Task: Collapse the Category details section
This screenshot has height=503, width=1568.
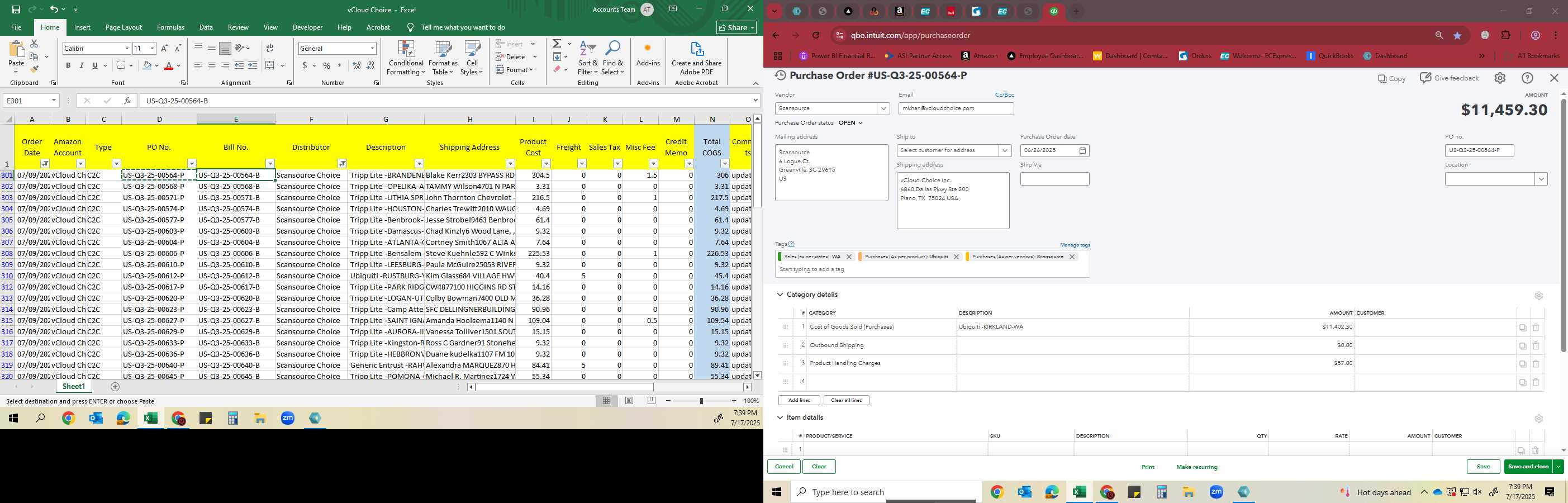Action: pos(780,295)
